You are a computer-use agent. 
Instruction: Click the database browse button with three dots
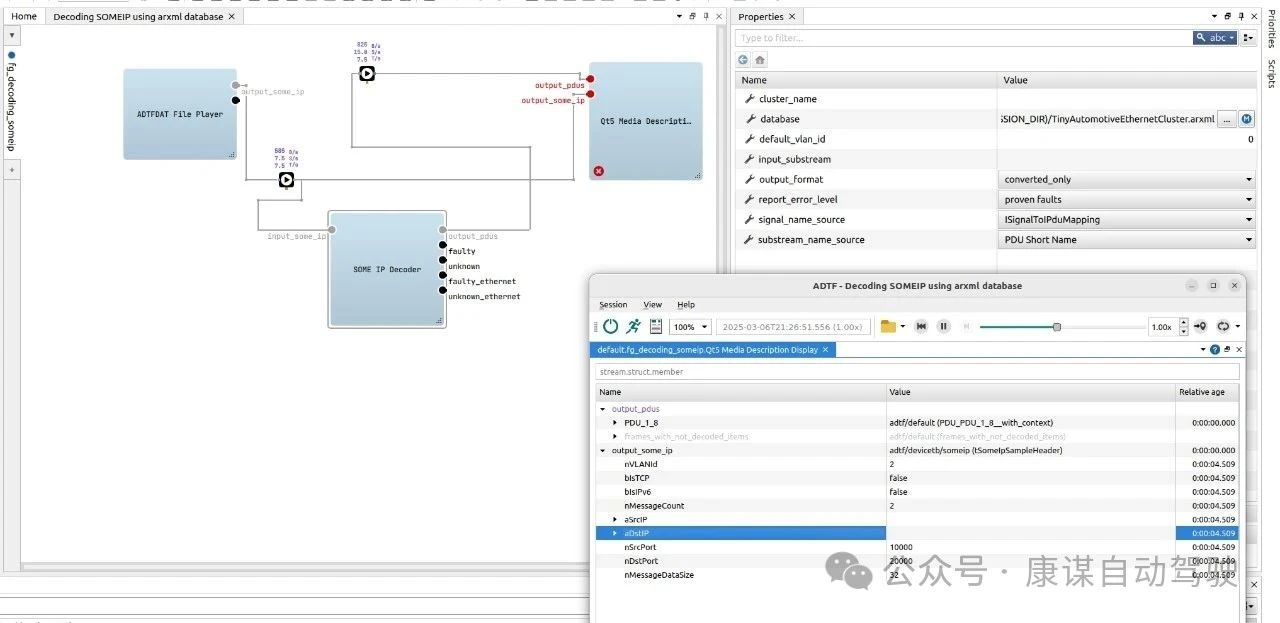(1226, 118)
